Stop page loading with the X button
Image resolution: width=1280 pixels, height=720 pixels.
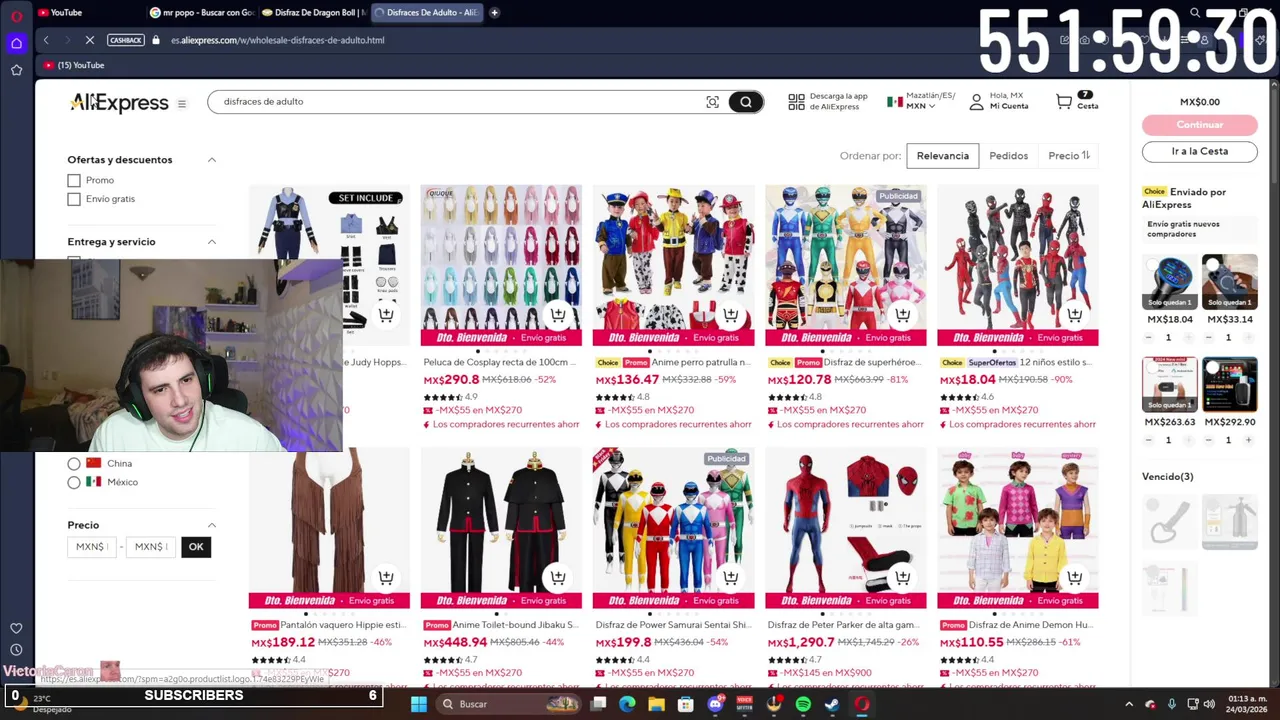click(89, 40)
